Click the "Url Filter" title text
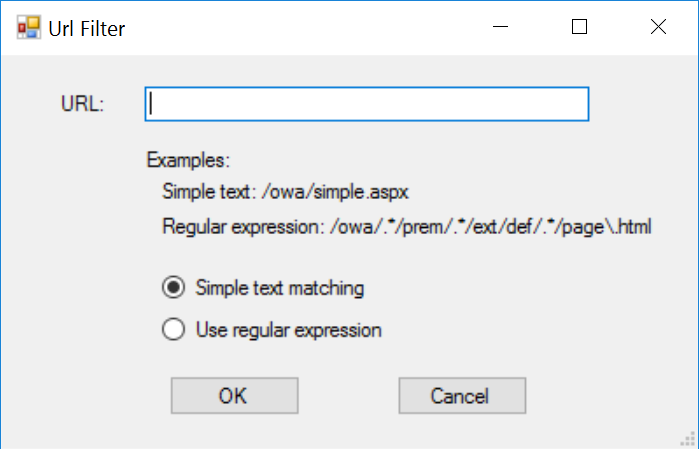Screen dimensions: 699x449 pos(87,28)
